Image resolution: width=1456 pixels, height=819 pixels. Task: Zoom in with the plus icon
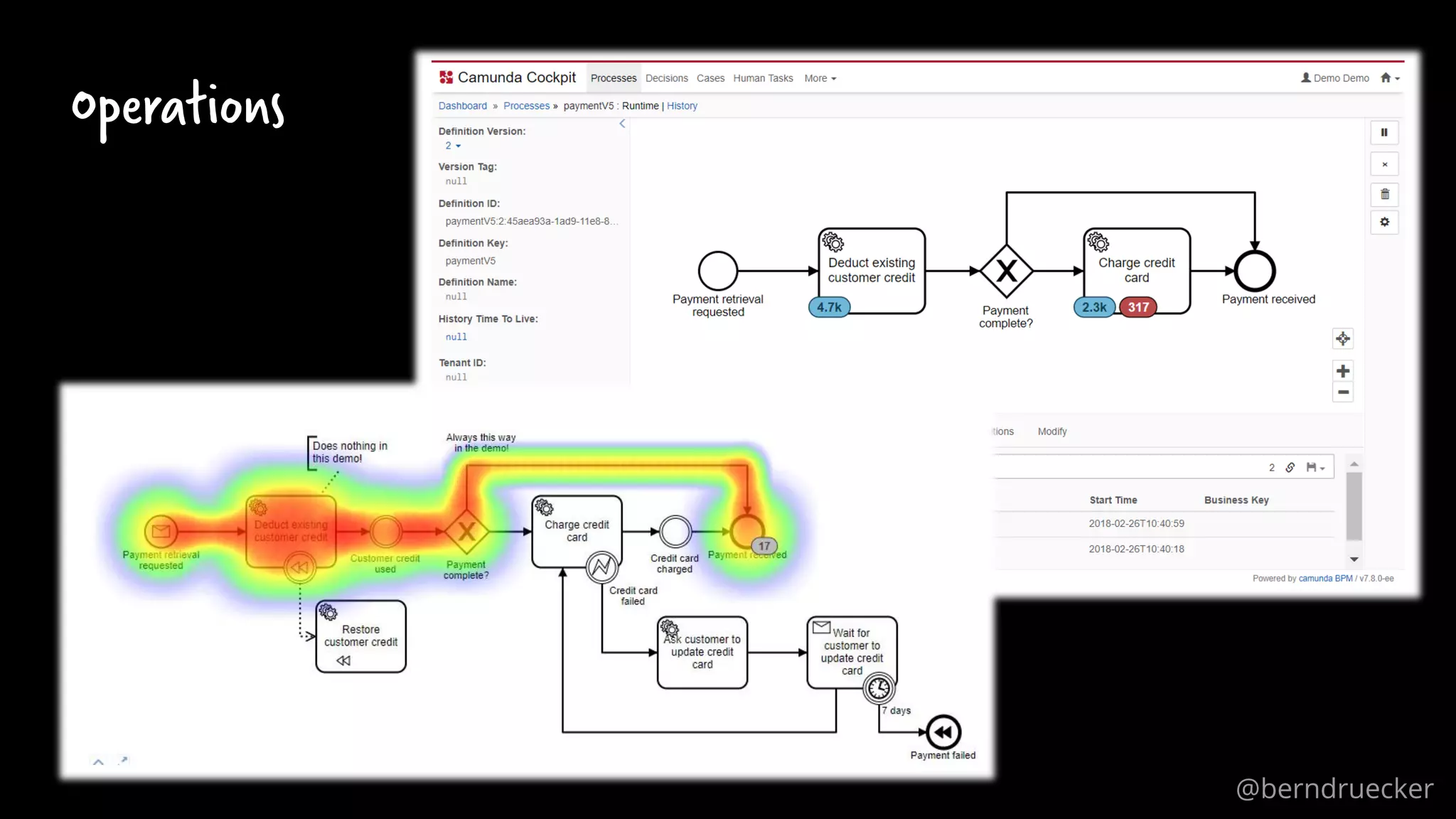pyautogui.click(x=1342, y=370)
